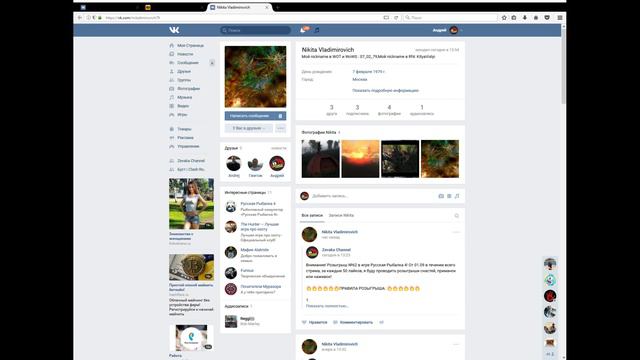Image resolution: width=640 pixels, height=360 pixels.
Task: Click Firefox back arrow button
Action: [x=80, y=18]
